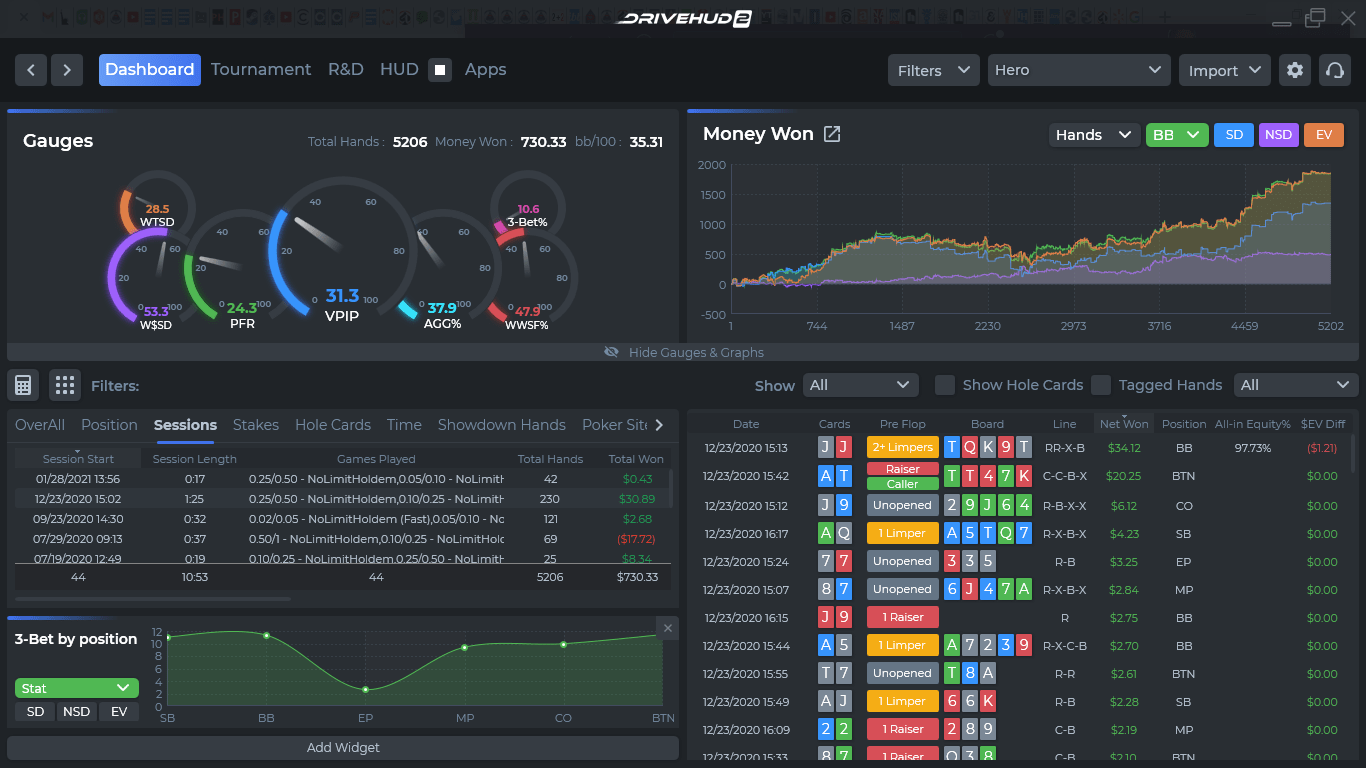
Task: Close the 3-Bet by position widget
Action: 667,628
